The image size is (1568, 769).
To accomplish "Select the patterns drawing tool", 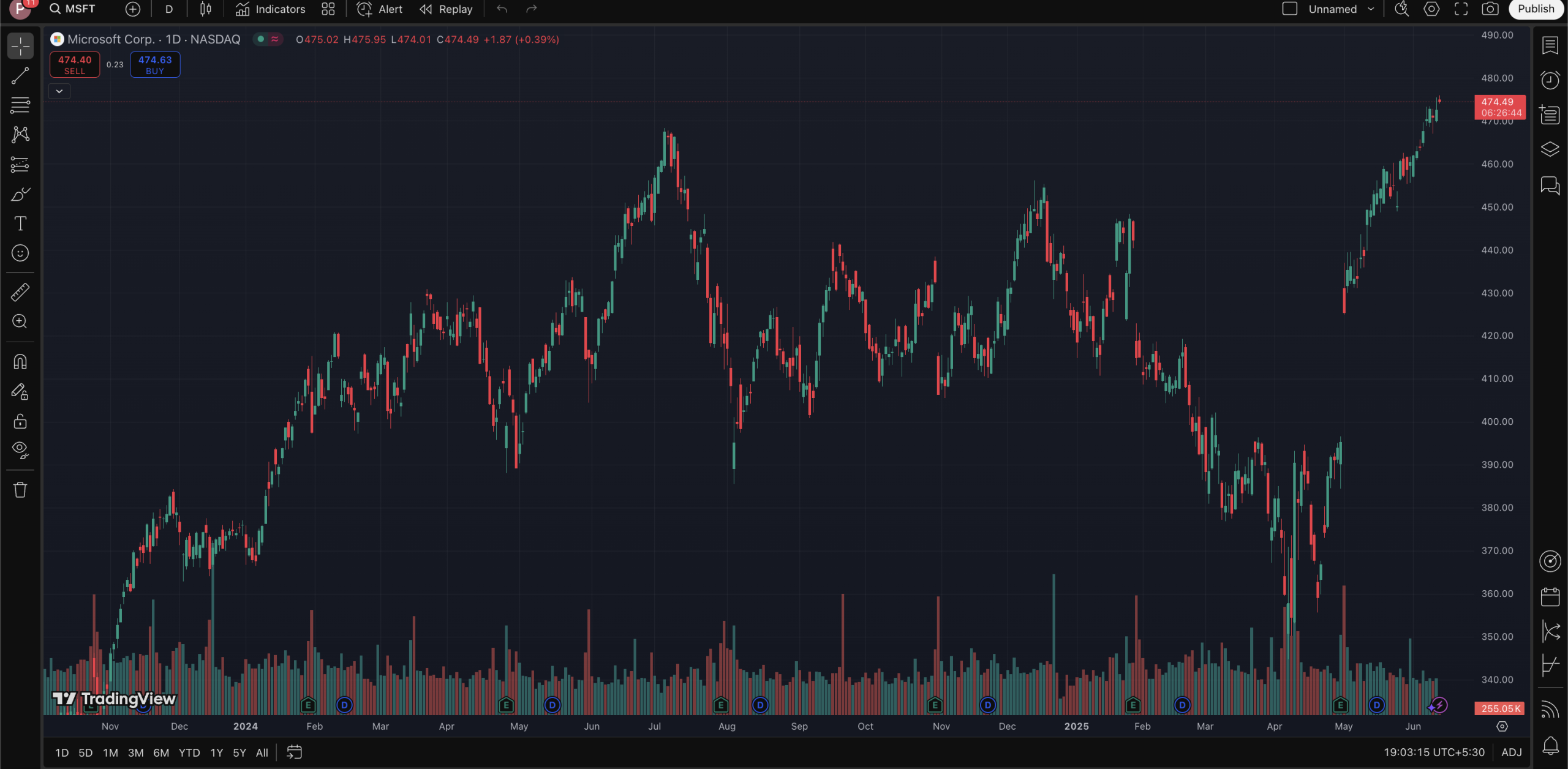I will (x=20, y=135).
